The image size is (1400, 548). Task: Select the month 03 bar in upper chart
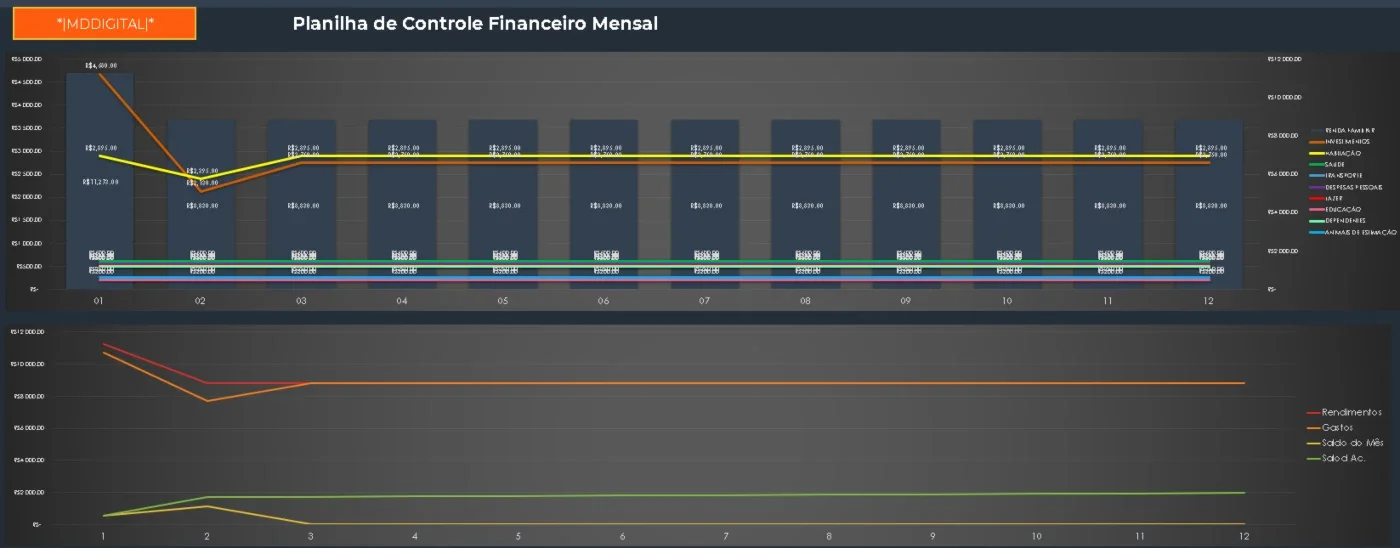click(x=302, y=205)
